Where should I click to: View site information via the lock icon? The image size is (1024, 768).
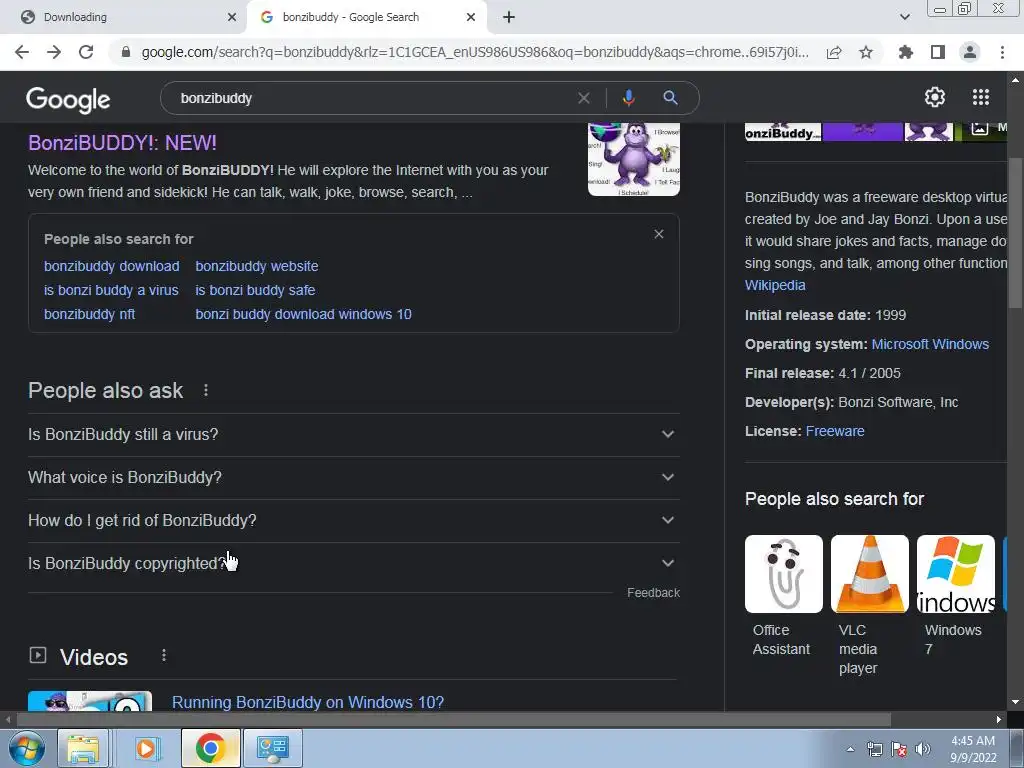point(126,52)
